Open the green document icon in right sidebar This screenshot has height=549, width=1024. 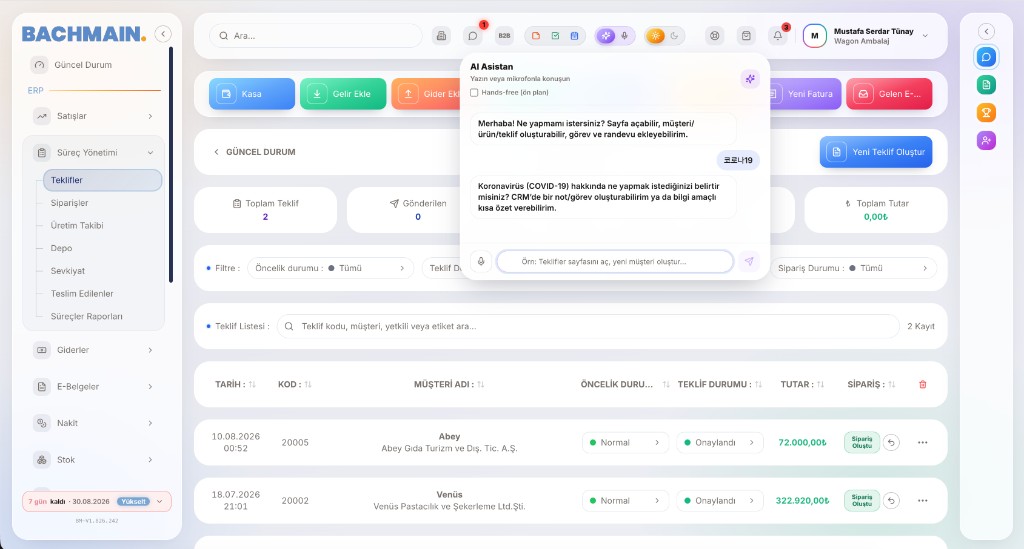986,85
